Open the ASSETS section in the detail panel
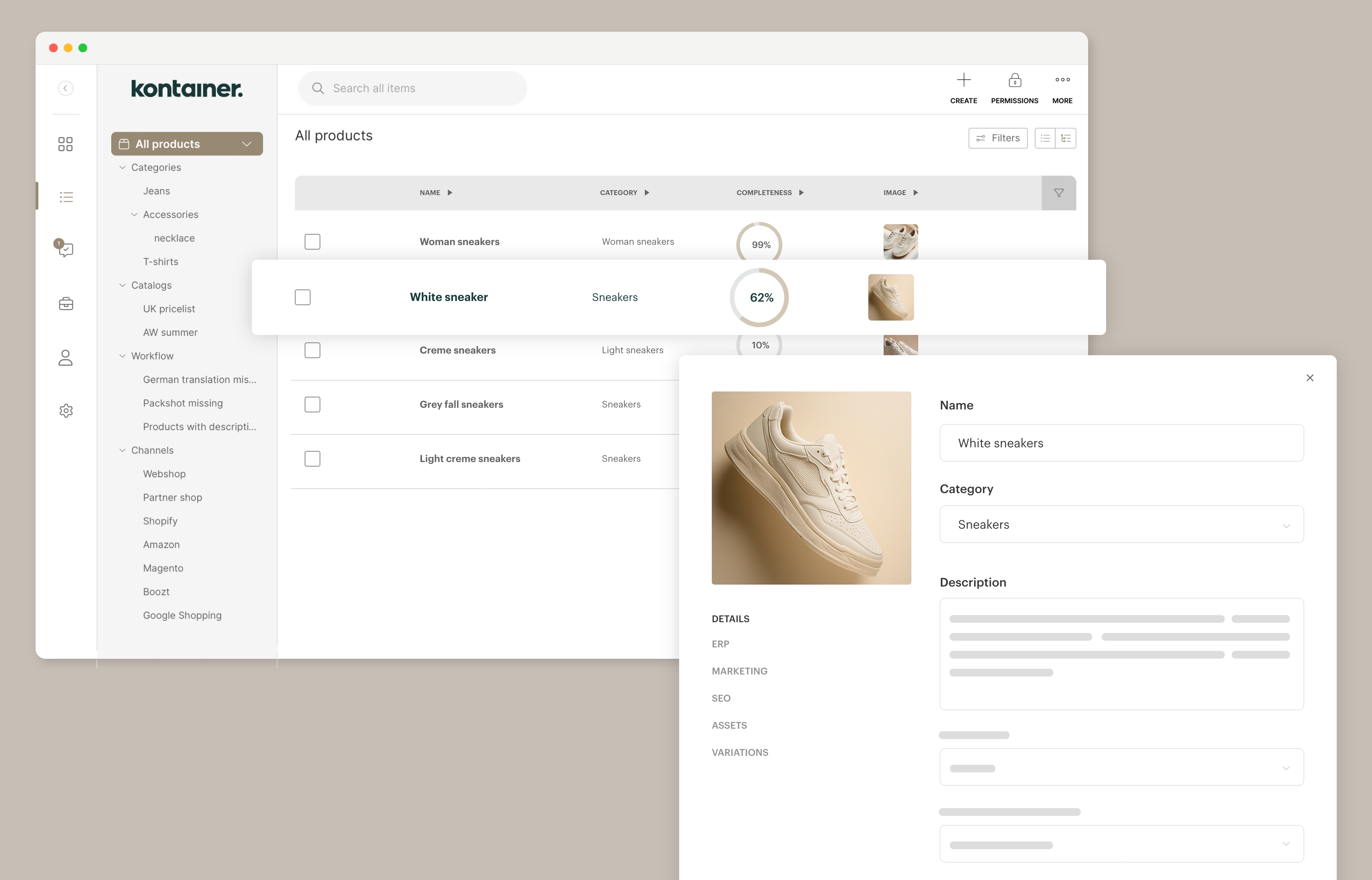The image size is (1372, 880). (x=729, y=724)
